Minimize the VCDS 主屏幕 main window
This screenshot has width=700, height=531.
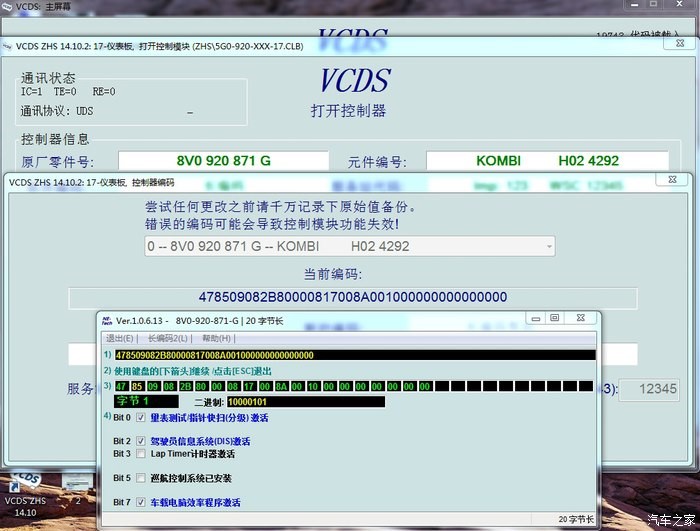(x=634, y=4)
